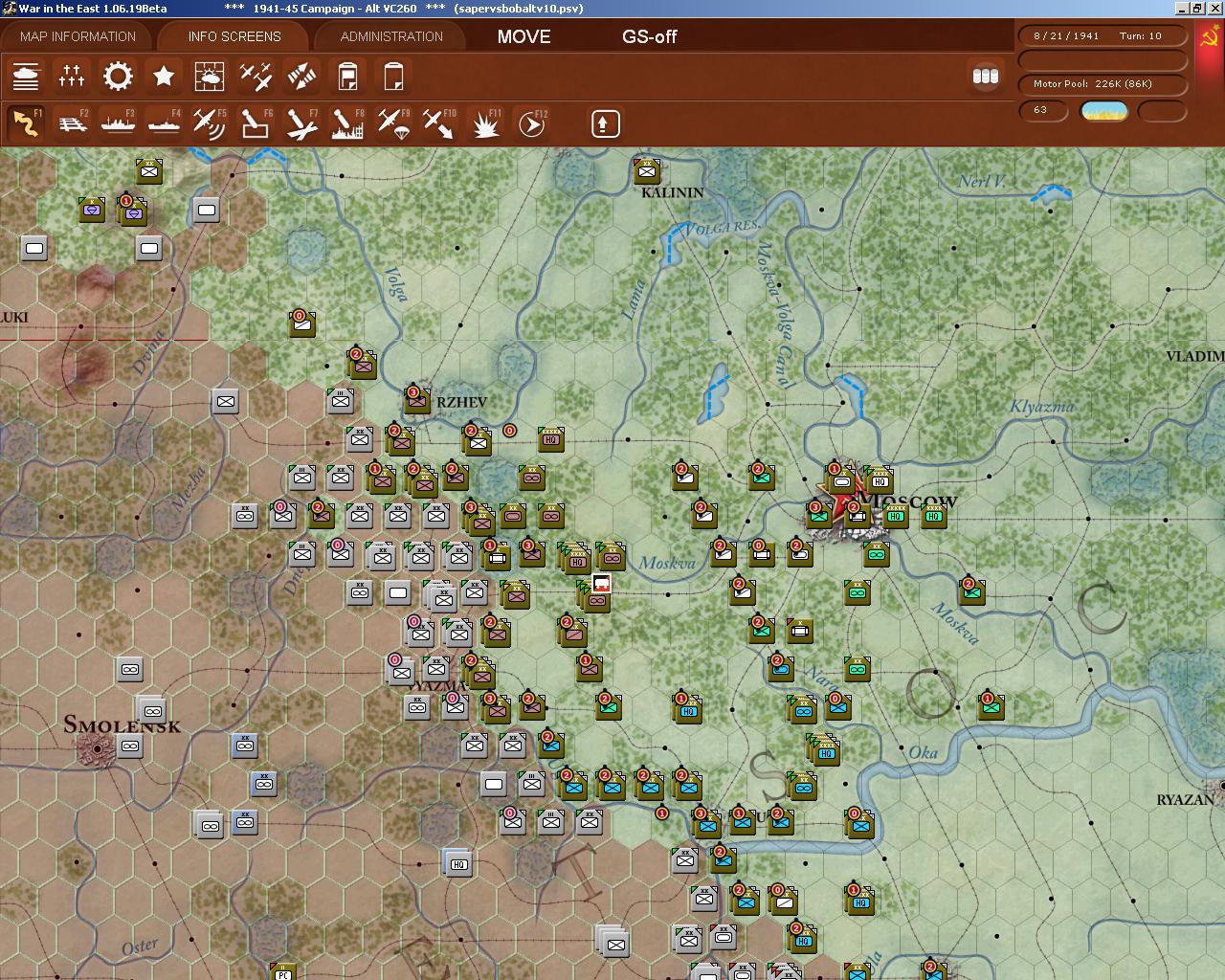Image resolution: width=1225 pixels, height=980 pixels.
Task: Click the RYAZAN city label on map
Action: coord(1185,799)
